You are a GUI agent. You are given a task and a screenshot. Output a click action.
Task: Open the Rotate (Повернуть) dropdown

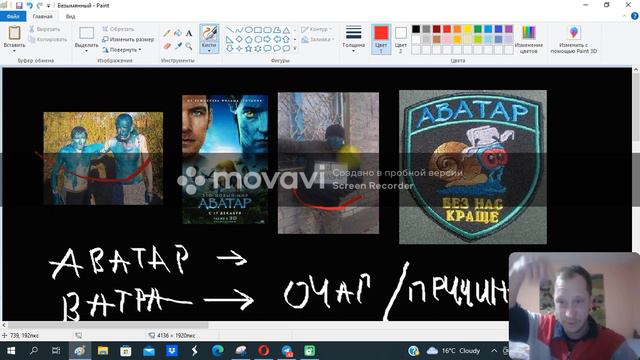click(x=122, y=49)
